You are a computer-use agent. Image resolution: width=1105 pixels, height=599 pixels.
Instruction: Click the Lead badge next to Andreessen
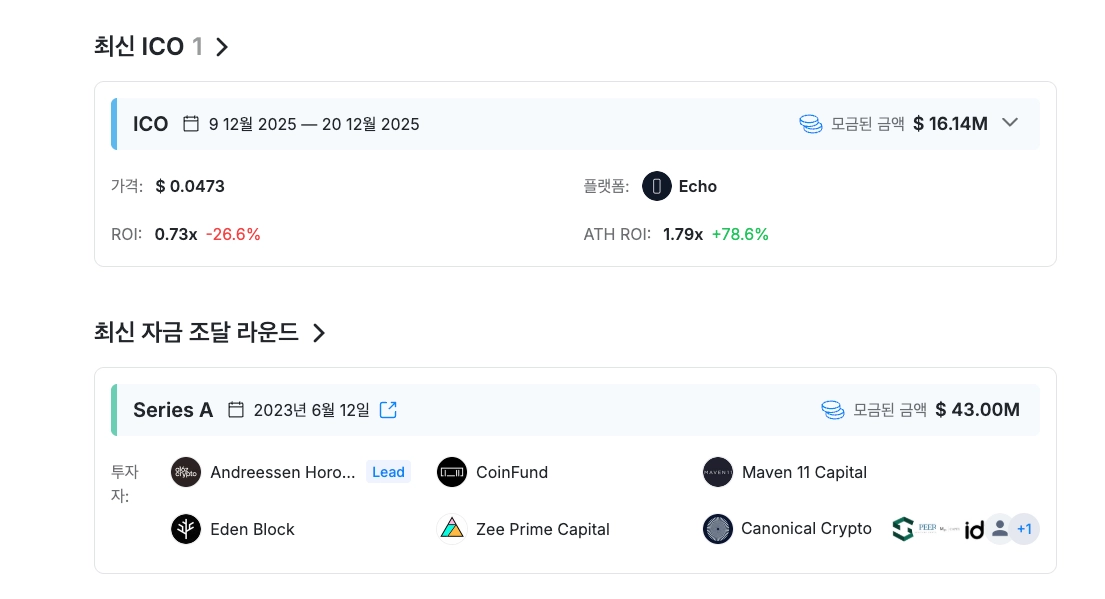point(388,472)
